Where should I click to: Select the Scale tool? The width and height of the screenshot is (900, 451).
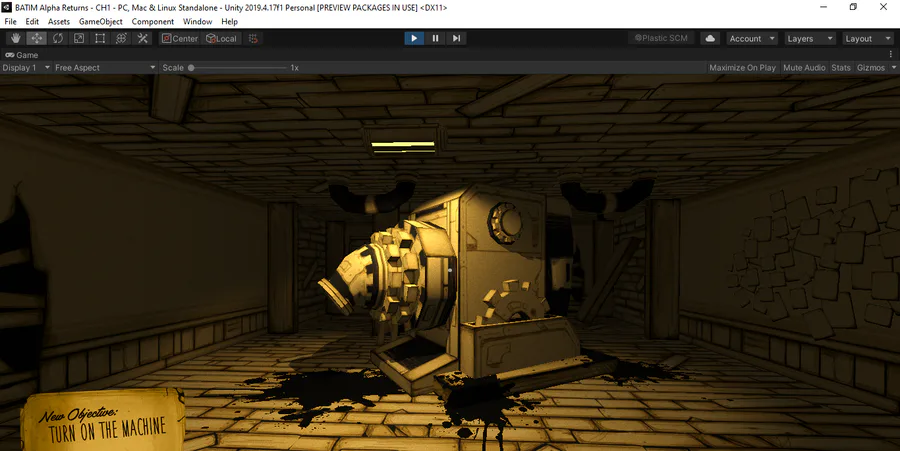(79, 38)
